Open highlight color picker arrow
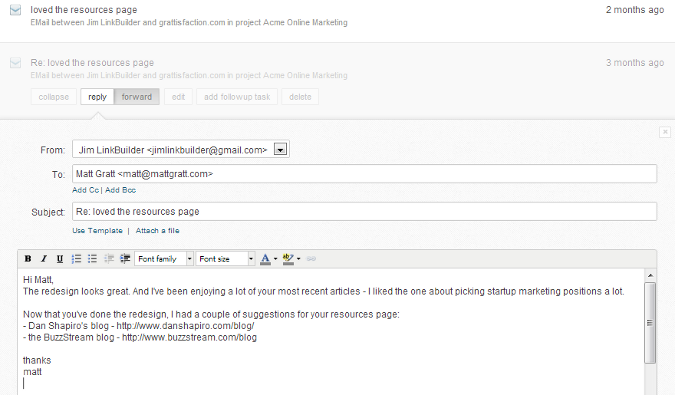The width and height of the screenshot is (675, 395). pos(298,259)
